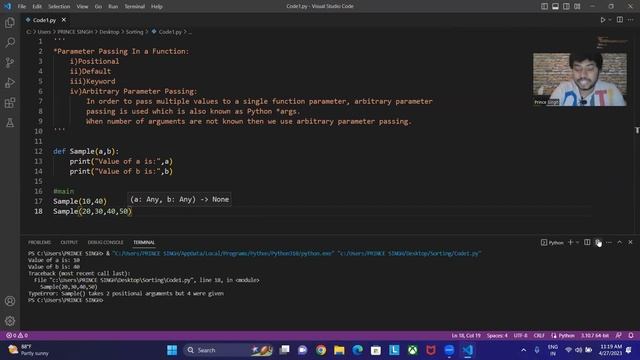Click the minimap code overview
The image size is (640, 360).
coord(612,42)
